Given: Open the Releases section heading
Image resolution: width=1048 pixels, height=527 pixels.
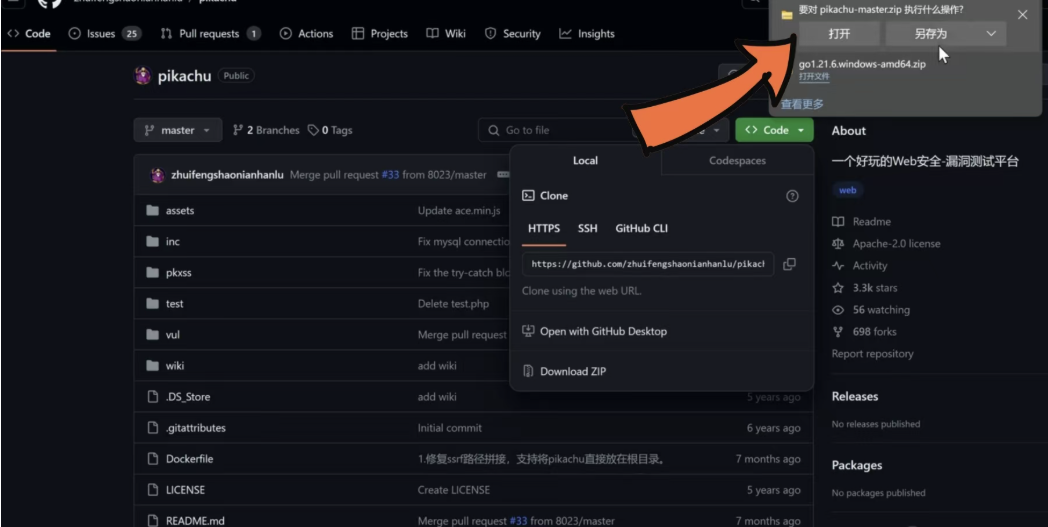Looking at the screenshot, I should 855,397.
